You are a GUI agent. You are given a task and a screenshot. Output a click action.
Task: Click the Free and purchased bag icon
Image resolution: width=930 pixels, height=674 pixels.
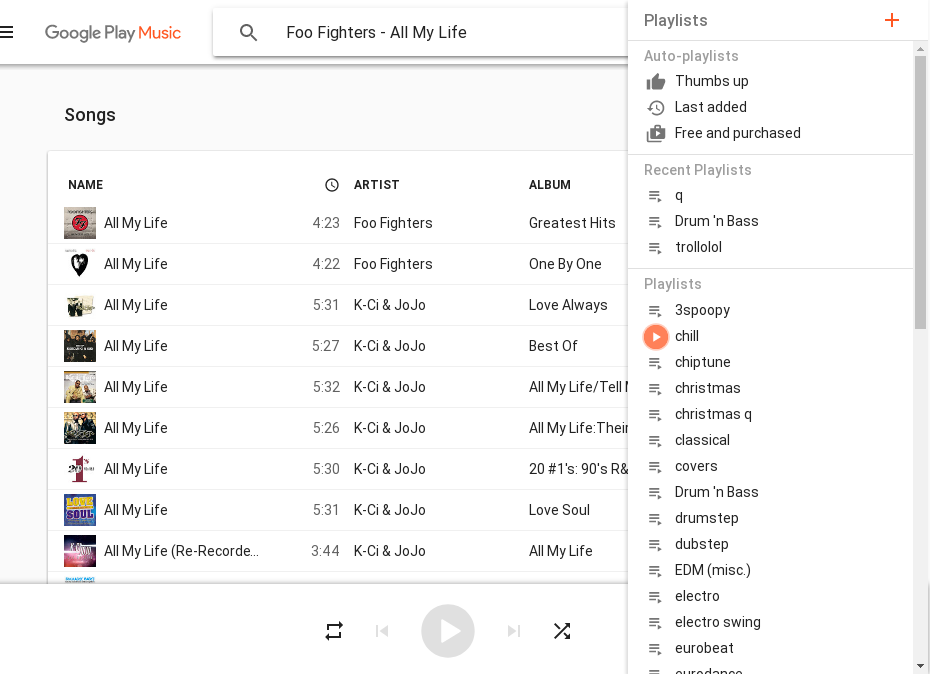[655, 133]
